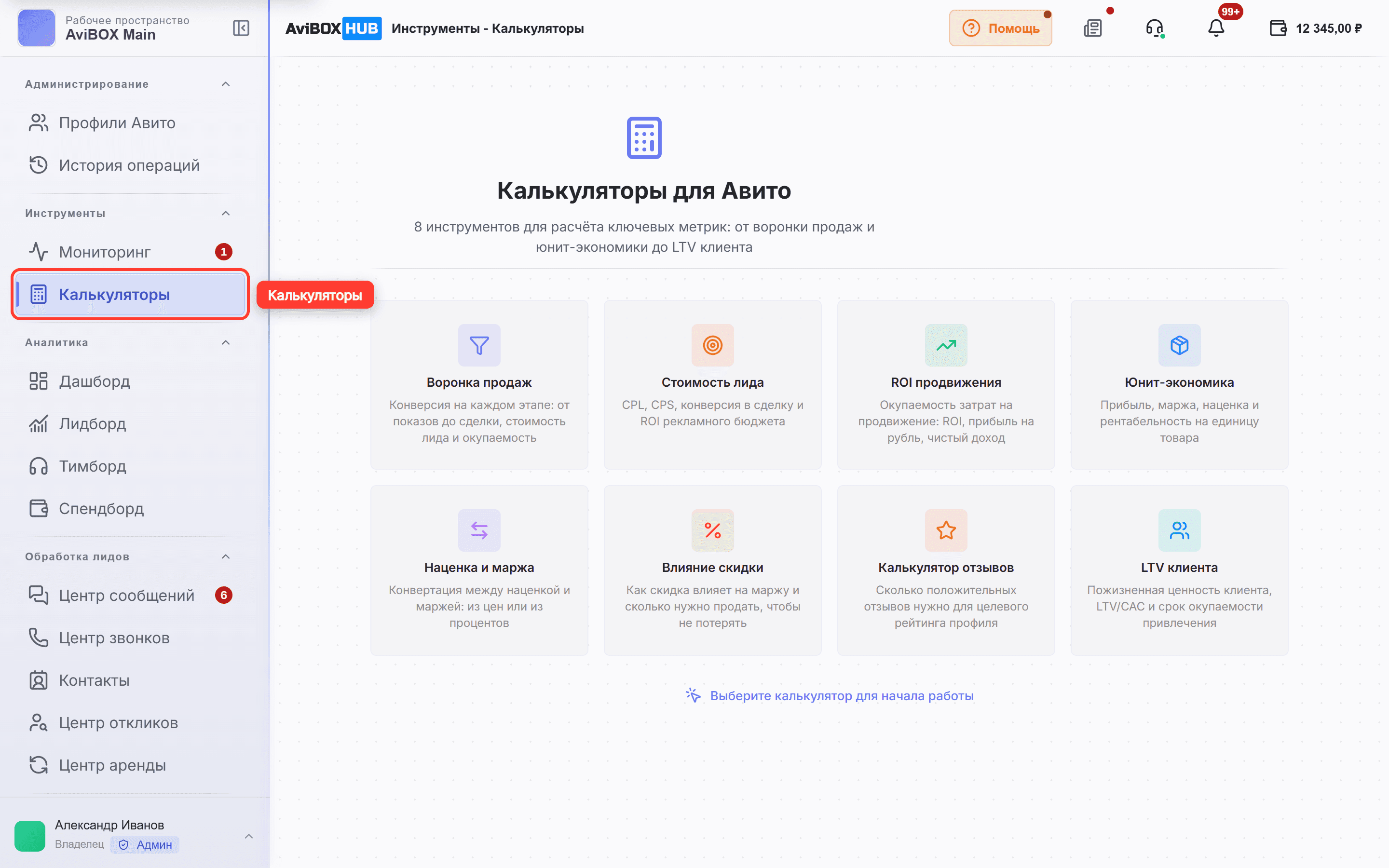The height and width of the screenshot is (868, 1389).
Task: Click the Калькуляторы для Авито heading
Action: pyautogui.click(x=644, y=190)
